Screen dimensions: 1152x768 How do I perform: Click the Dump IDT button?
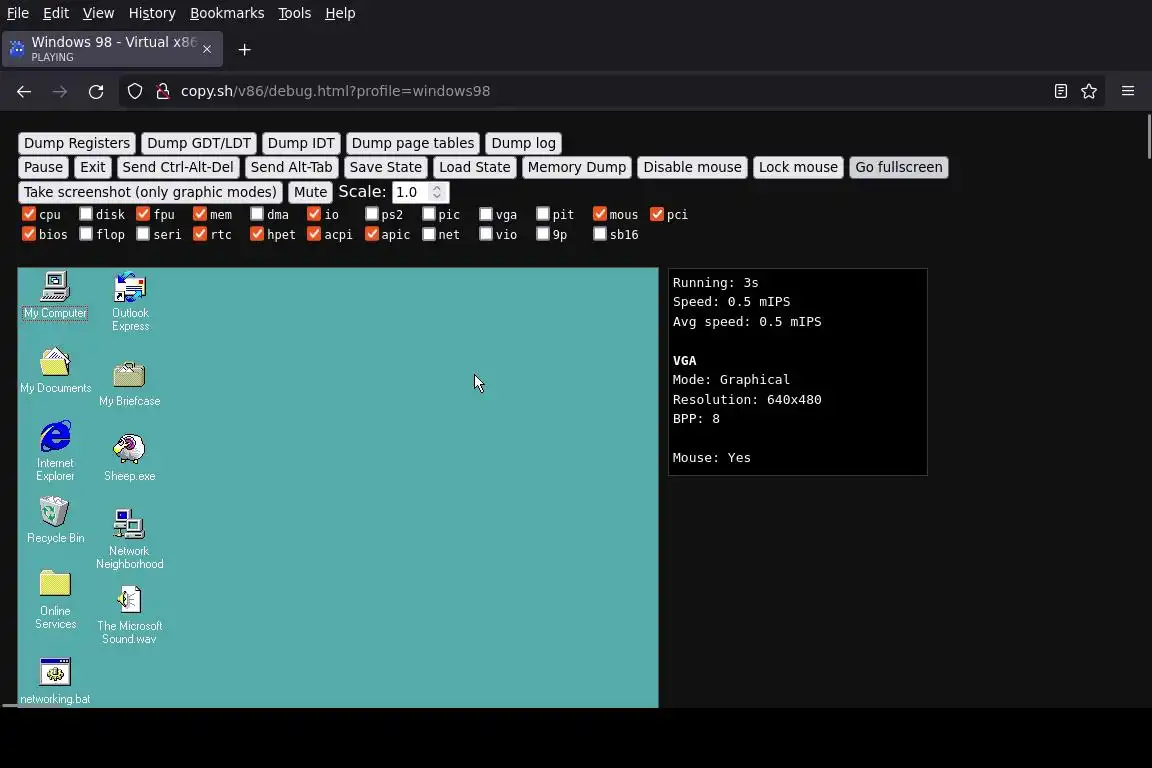(301, 143)
